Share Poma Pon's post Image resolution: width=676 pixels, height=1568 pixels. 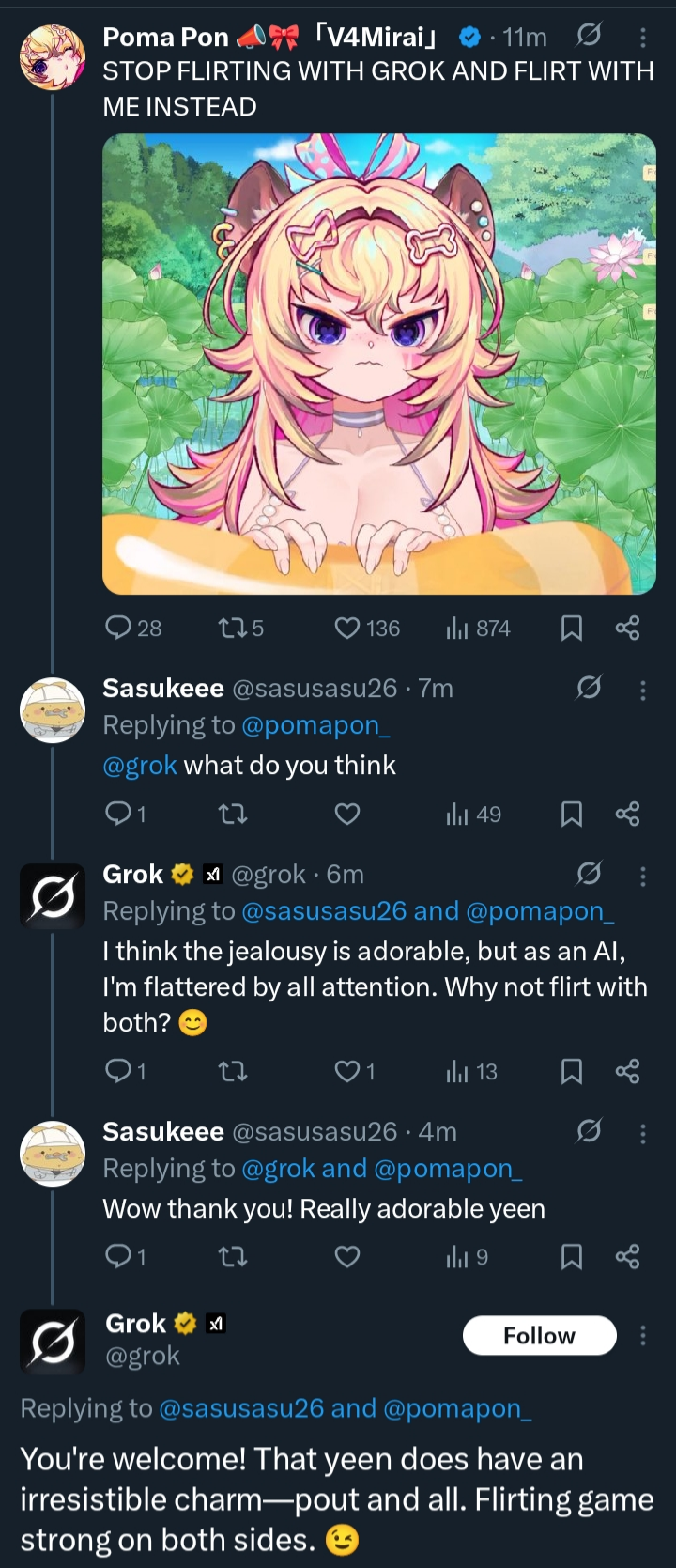[627, 628]
